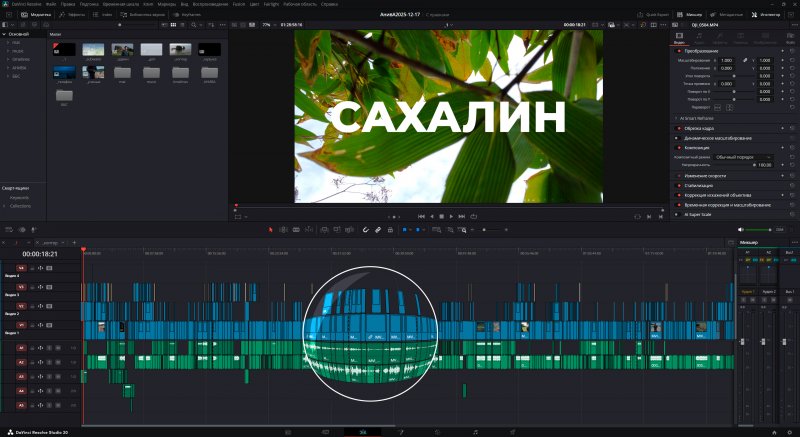Click the blue marker icon

(418, 230)
